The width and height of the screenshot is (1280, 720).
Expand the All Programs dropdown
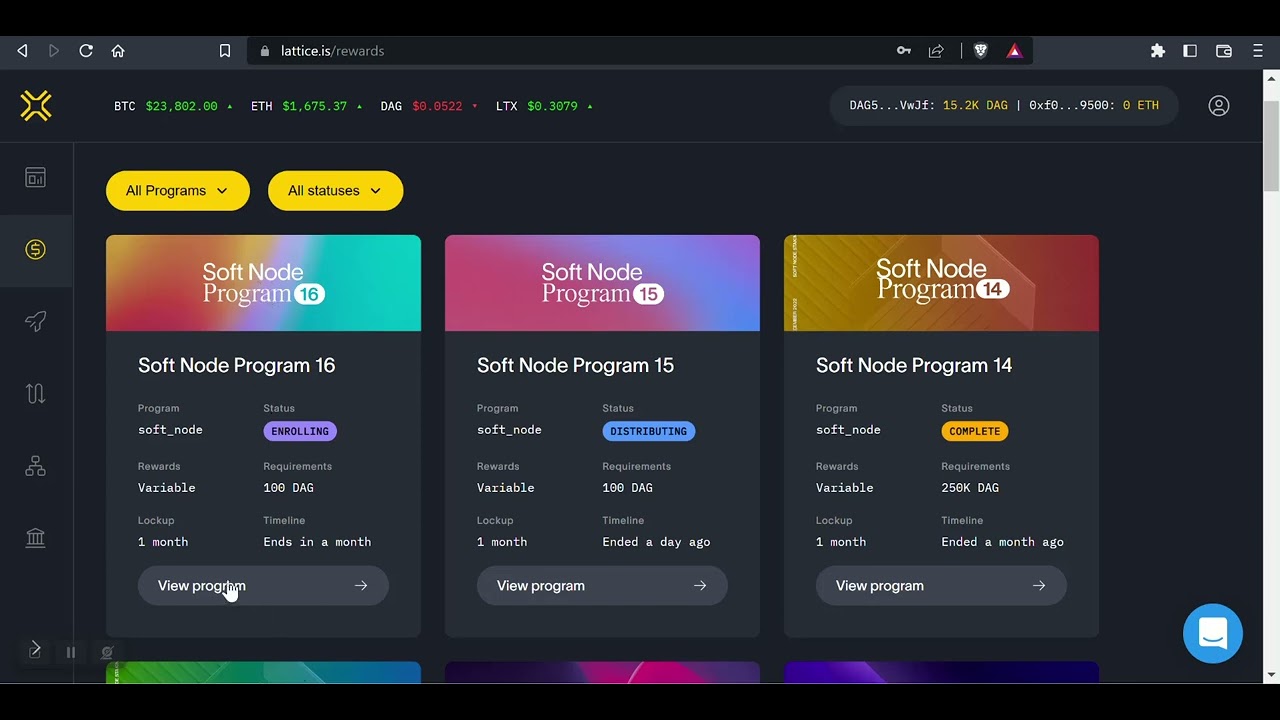coord(178,191)
